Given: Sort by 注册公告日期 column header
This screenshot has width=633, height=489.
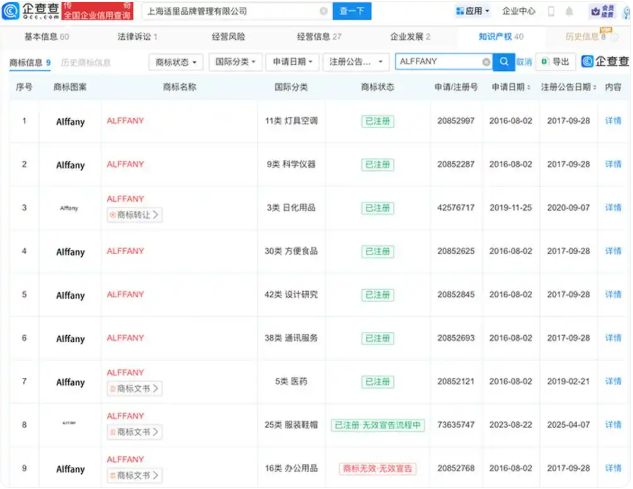Looking at the screenshot, I should pos(568,87).
